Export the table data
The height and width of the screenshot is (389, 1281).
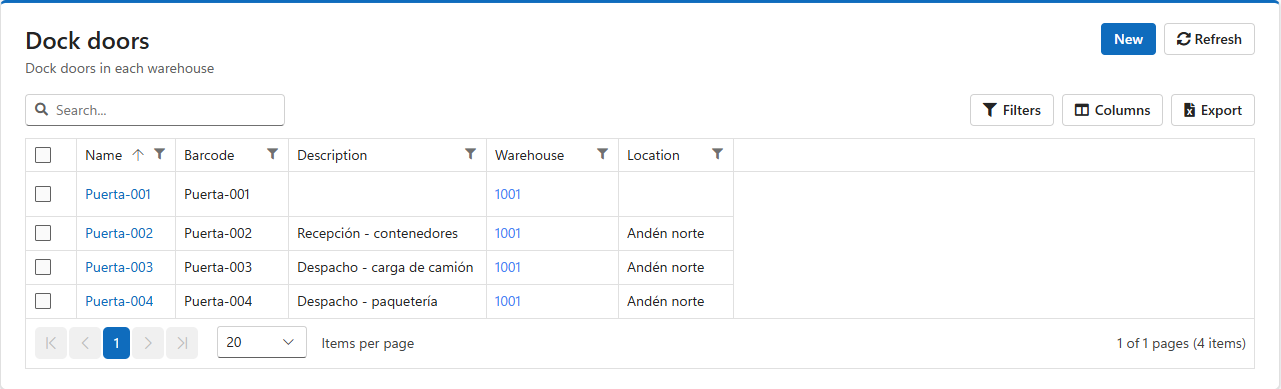coord(1212,110)
